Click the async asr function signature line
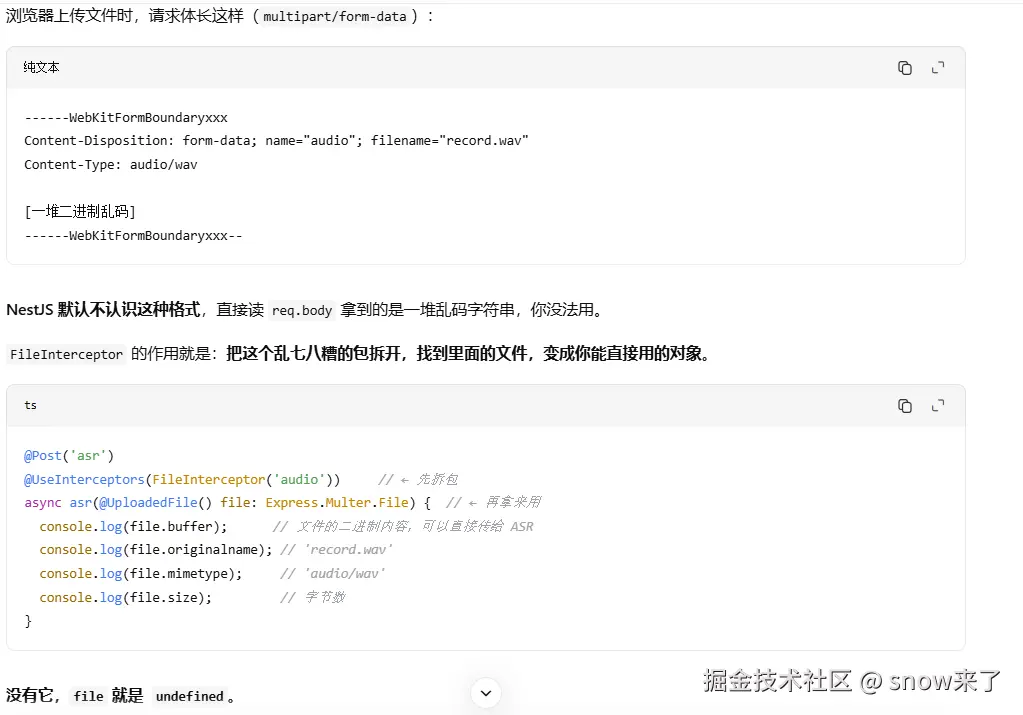Viewport: 1023px width, 715px height. (x=282, y=502)
